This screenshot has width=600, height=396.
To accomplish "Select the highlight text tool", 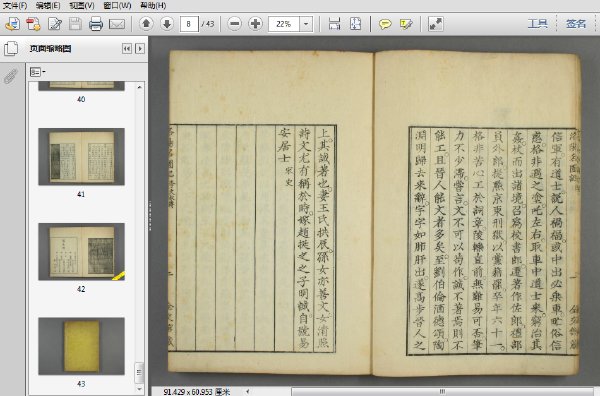I will (x=406, y=24).
